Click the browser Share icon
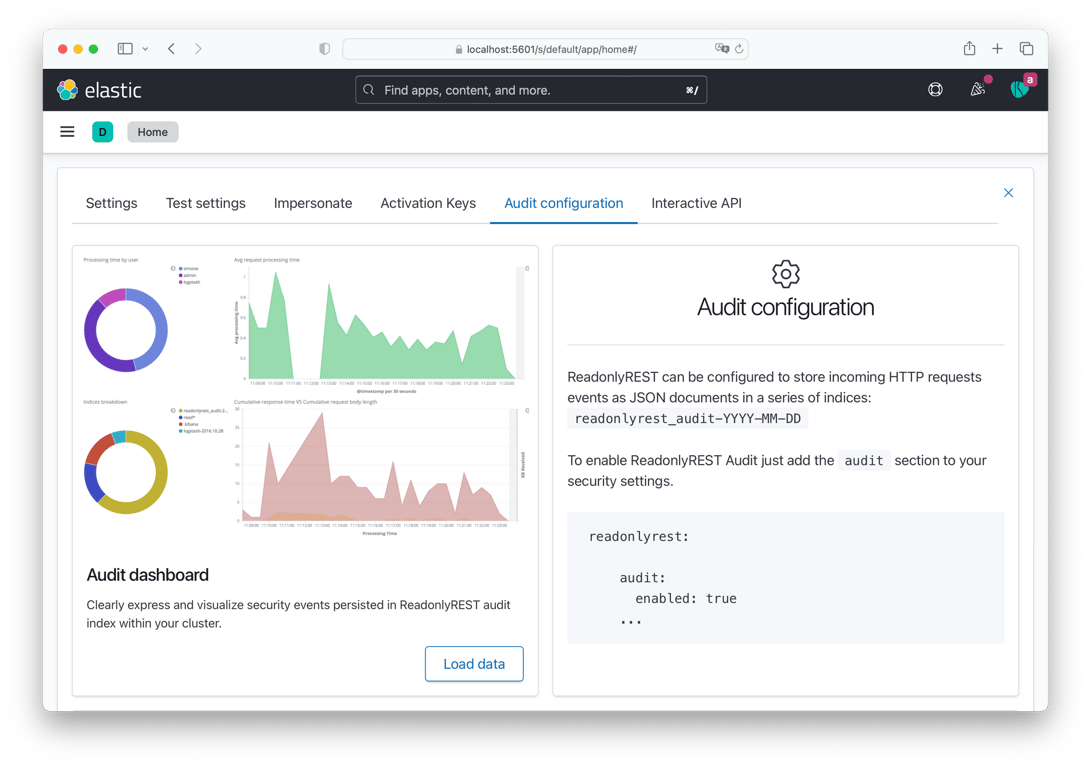1091x768 pixels. click(x=969, y=49)
